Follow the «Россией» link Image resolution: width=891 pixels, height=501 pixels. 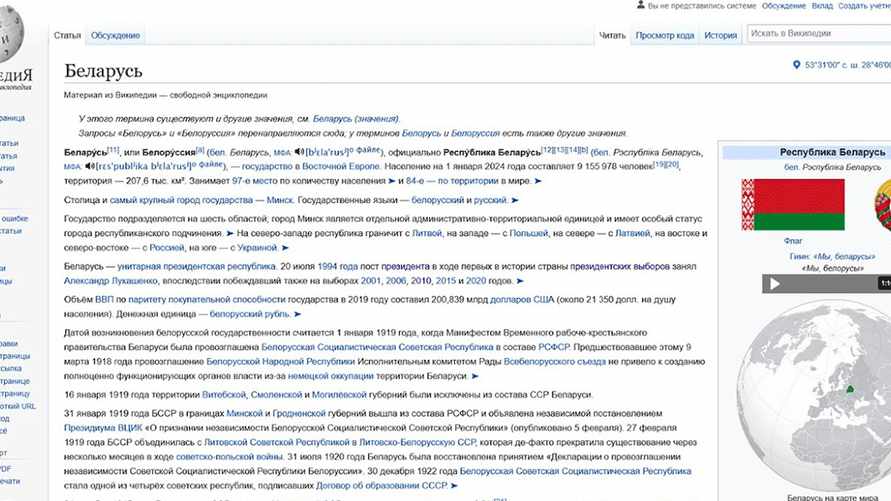tap(167, 248)
